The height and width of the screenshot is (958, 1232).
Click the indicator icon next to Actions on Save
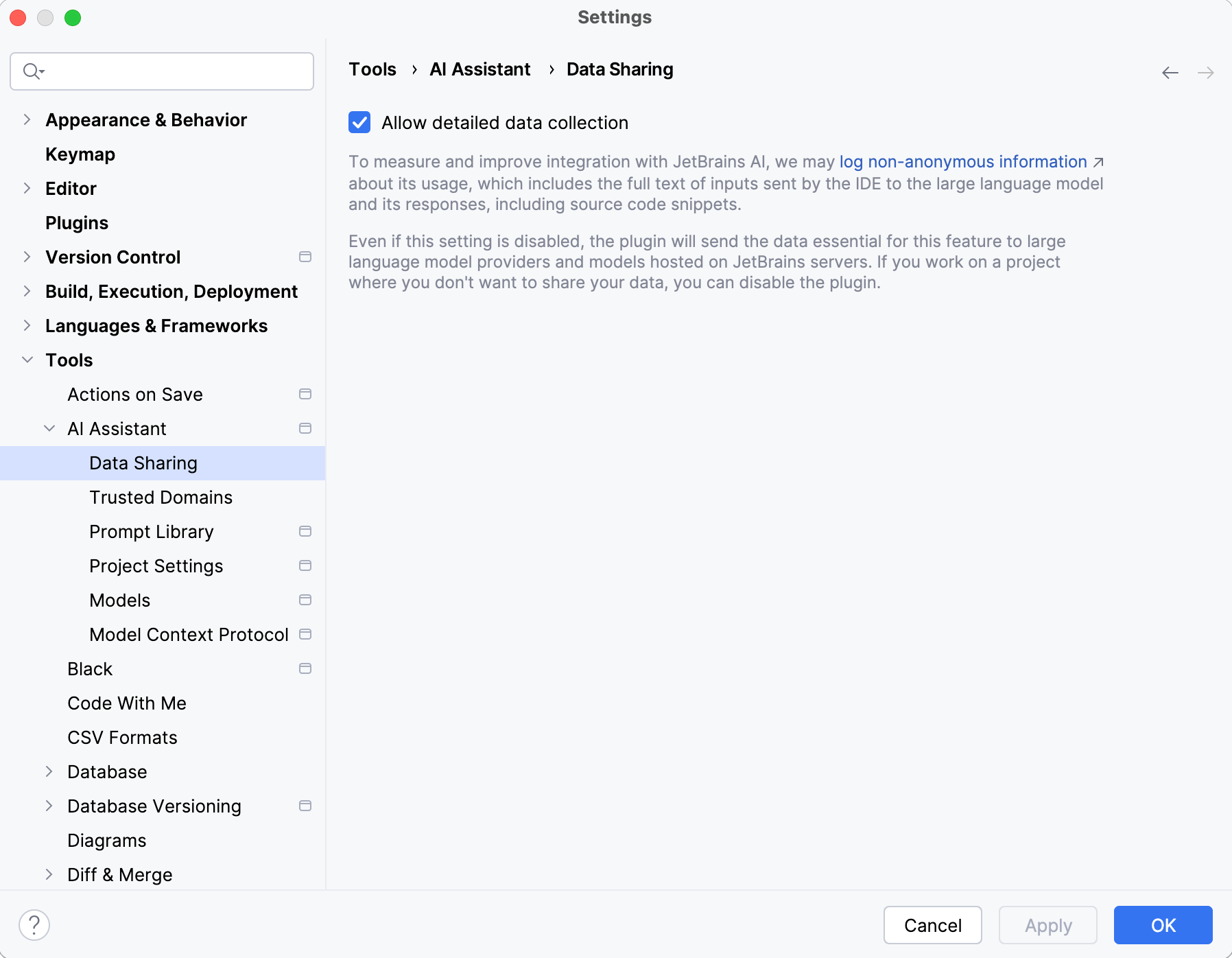(x=305, y=394)
